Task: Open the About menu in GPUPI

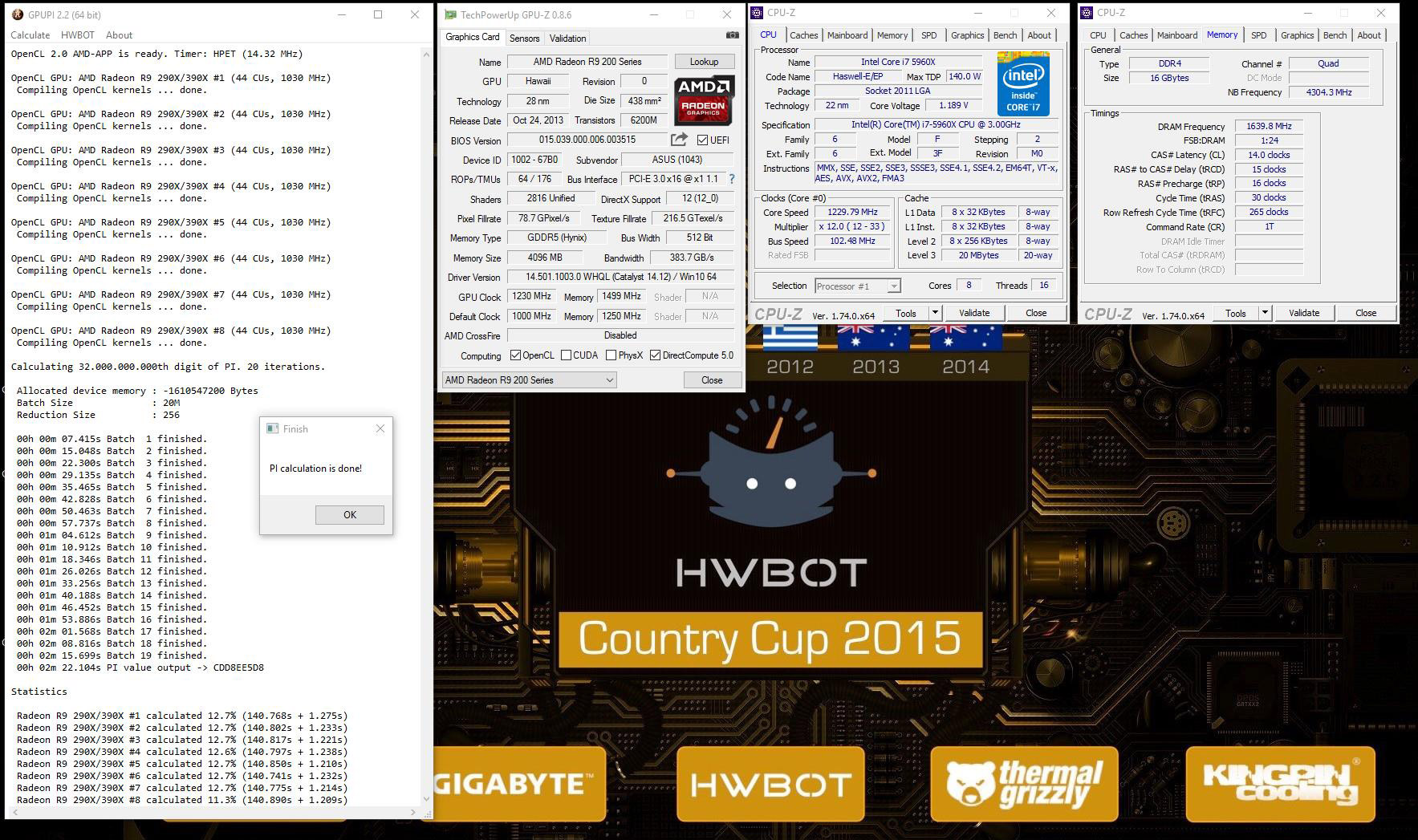Action: tap(119, 35)
